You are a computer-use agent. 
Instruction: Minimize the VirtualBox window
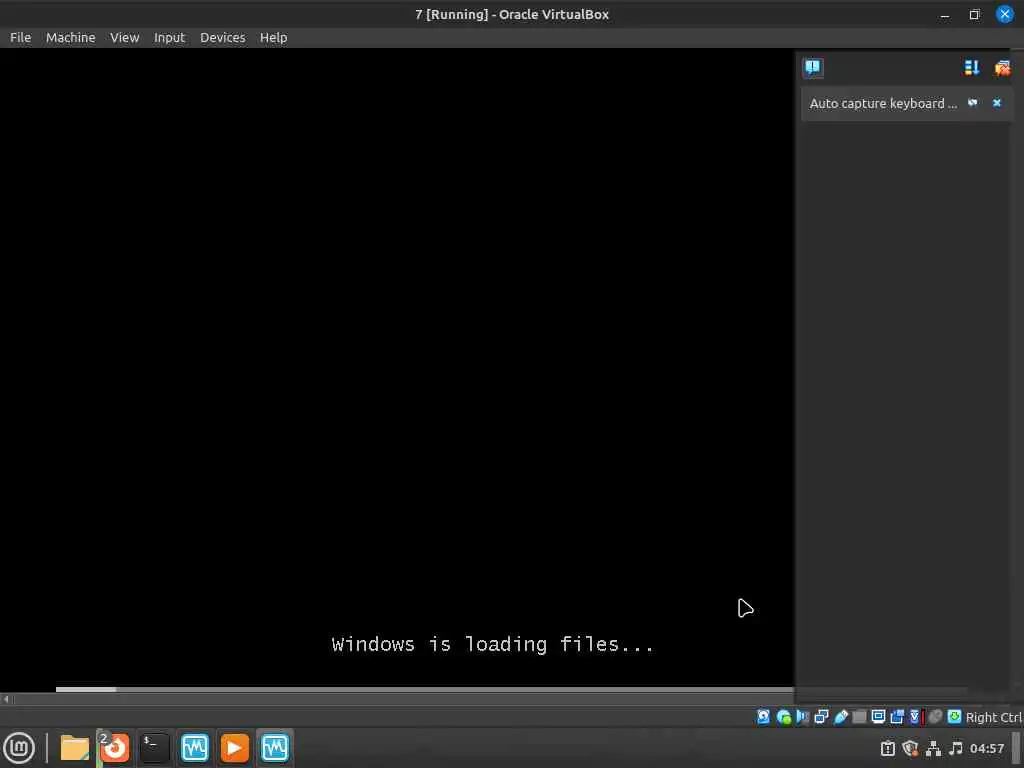pyautogui.click(x=945, y=14)
